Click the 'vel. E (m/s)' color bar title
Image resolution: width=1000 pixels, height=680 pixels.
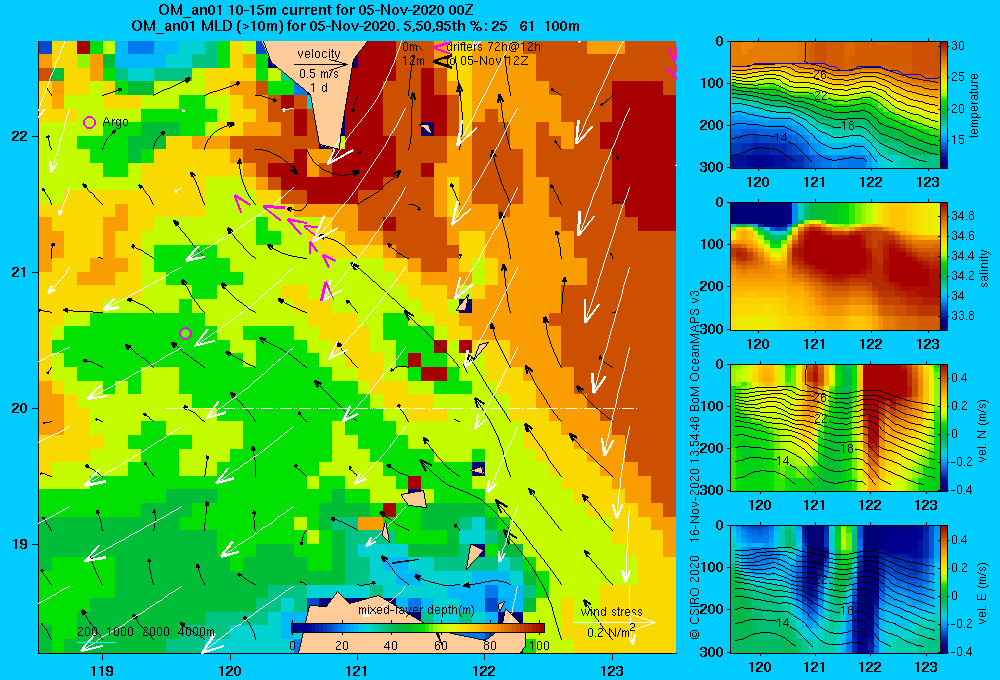point(983,593)
